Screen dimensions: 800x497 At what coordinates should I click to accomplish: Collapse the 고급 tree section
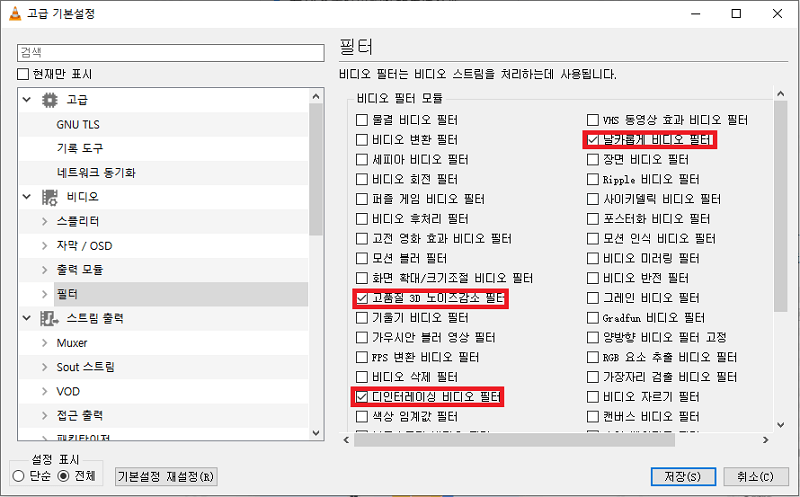click(x=27, y=100)
